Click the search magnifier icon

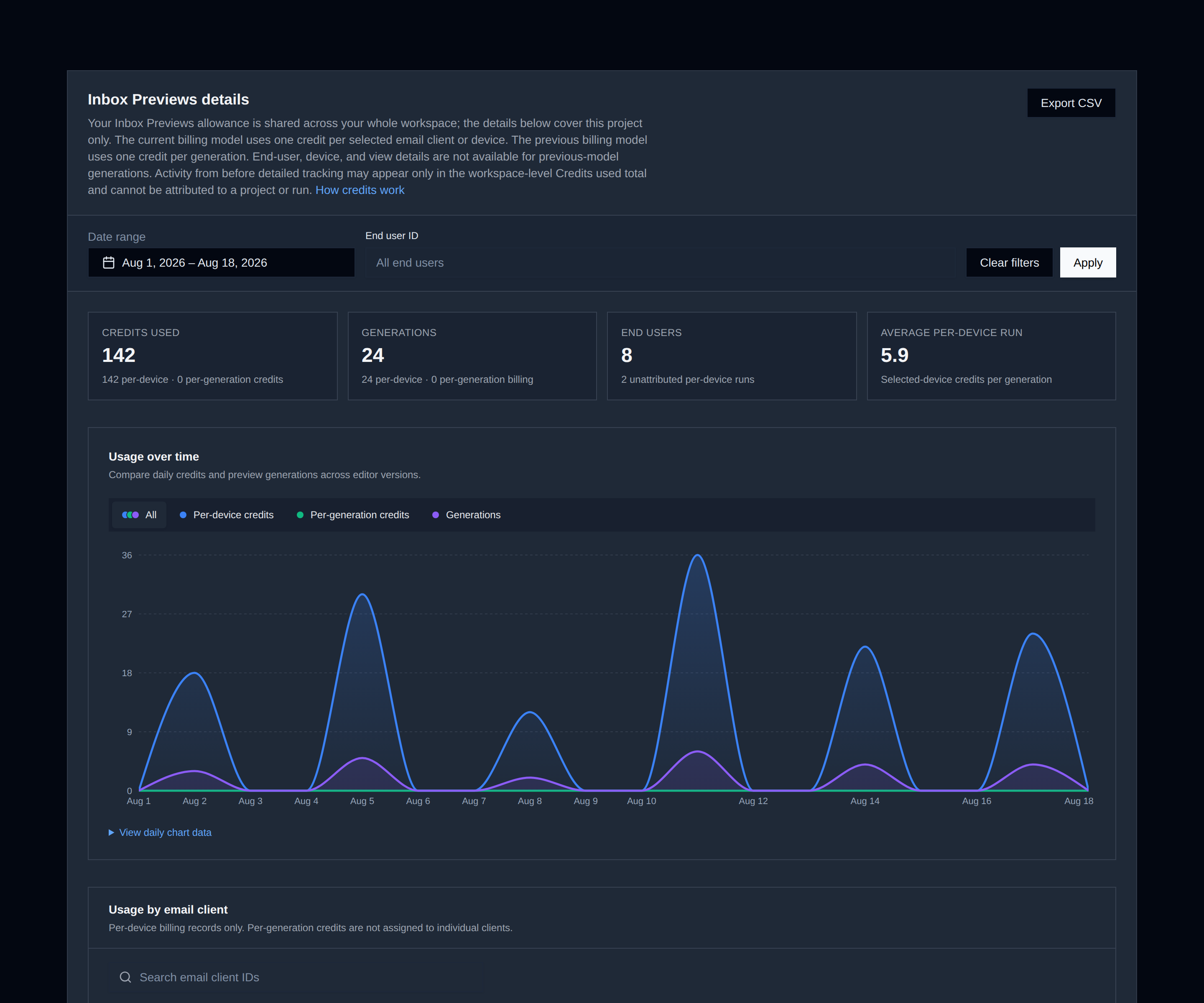[x=125, y=977]
